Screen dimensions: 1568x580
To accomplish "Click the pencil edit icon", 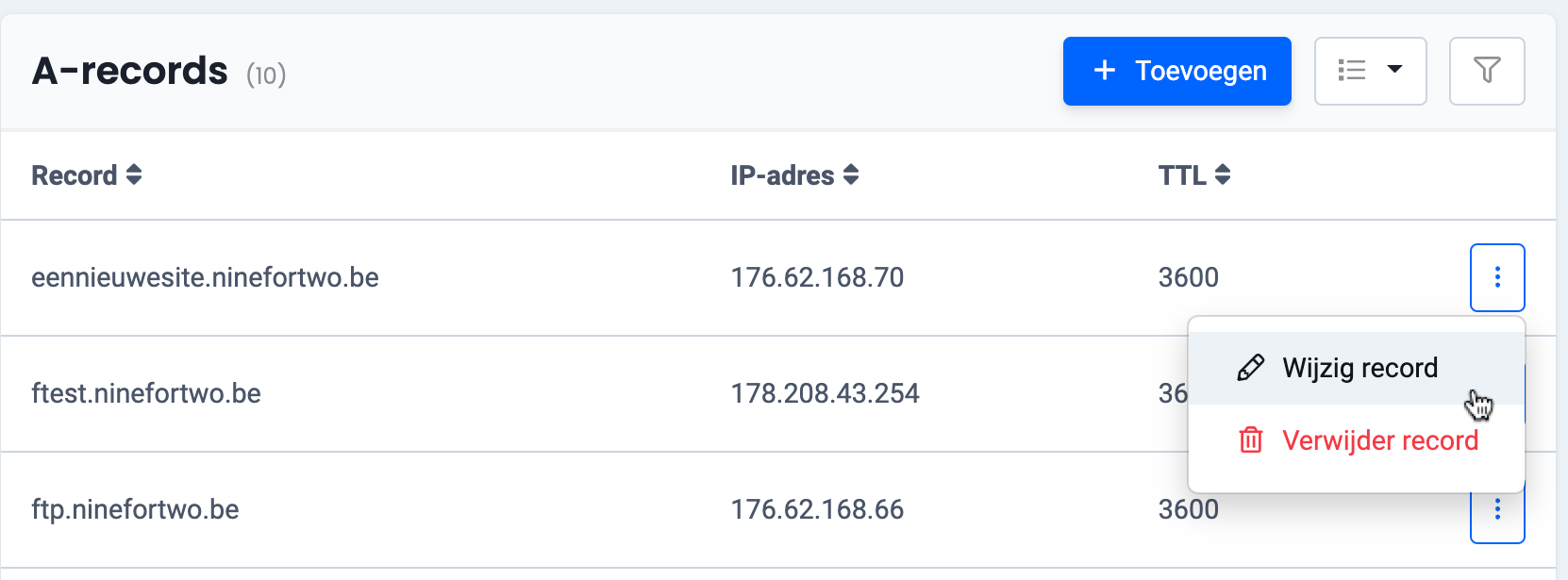I will pos(1250,368).
